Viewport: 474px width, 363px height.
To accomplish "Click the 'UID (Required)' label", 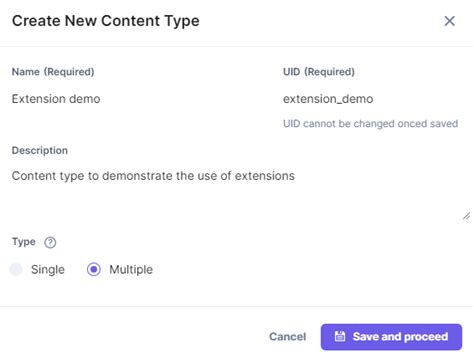I will click(x=319, y=72).
